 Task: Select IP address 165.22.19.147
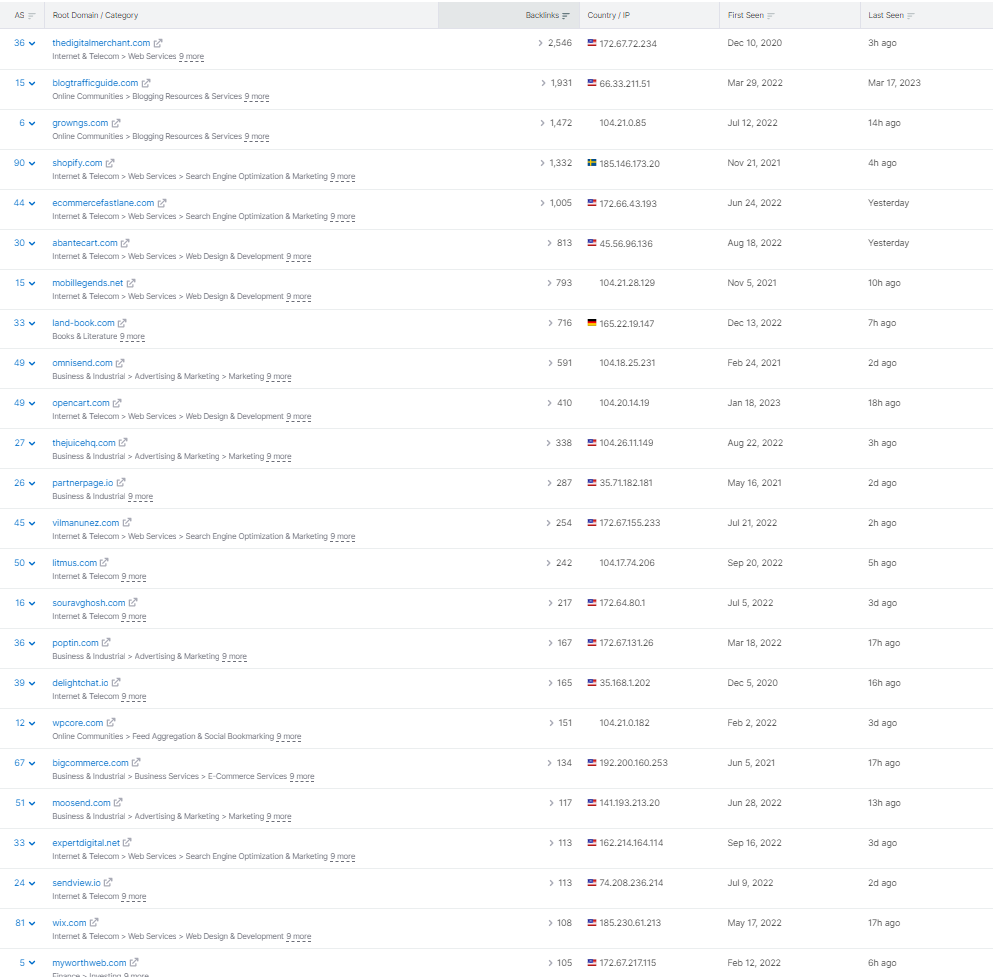[627, 324]
